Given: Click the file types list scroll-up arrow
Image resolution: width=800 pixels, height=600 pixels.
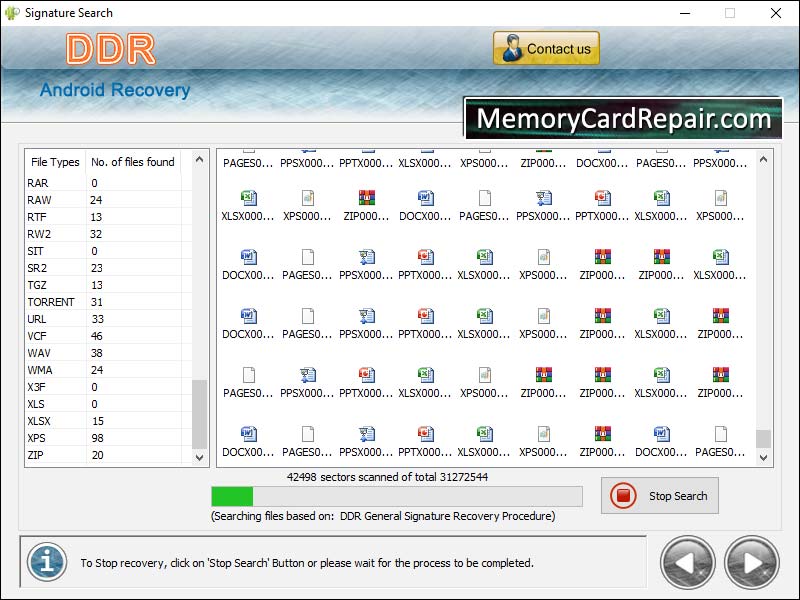Looking at the screenshot, I should (x=199, y=159).
